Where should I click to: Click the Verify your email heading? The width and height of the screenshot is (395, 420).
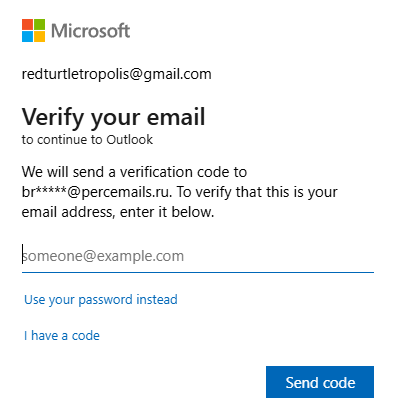point(113,118)
